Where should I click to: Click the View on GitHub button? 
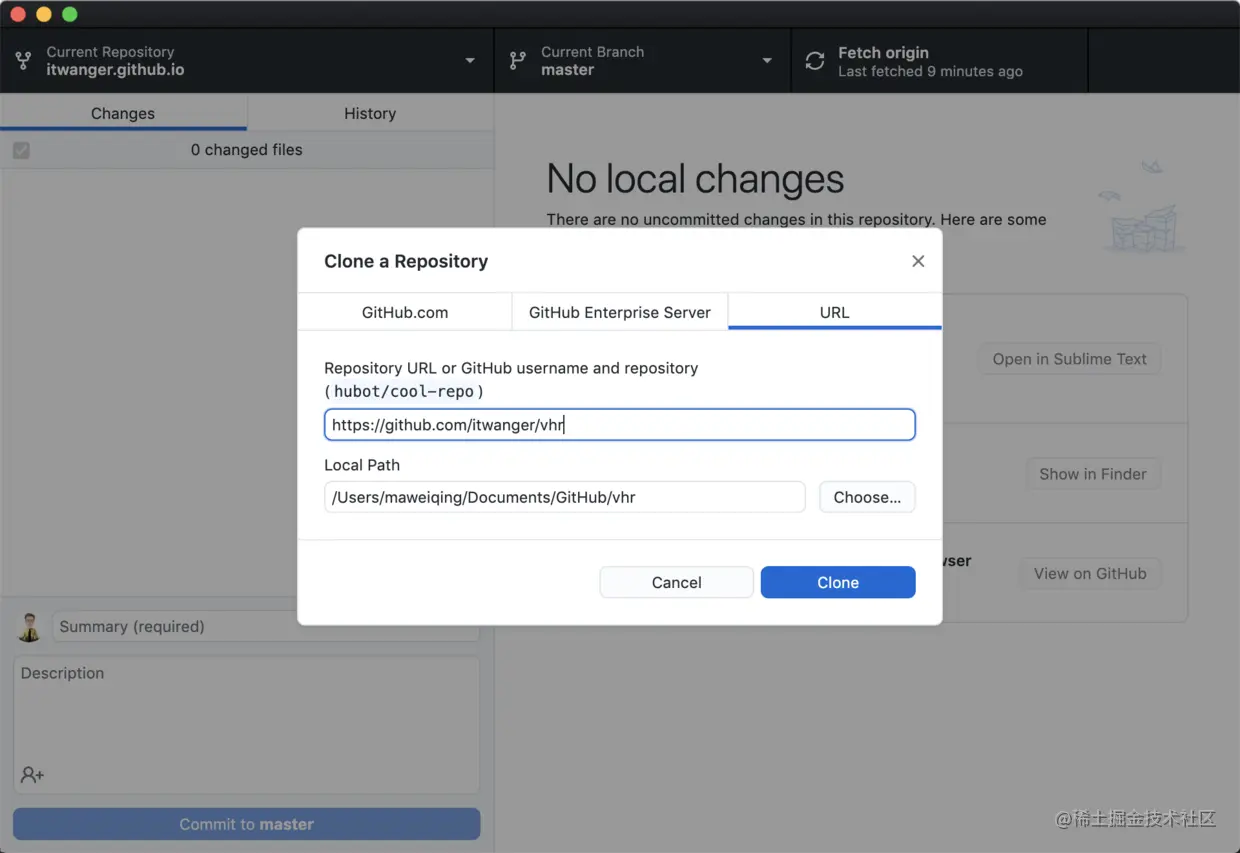[x=1090, y=573]
